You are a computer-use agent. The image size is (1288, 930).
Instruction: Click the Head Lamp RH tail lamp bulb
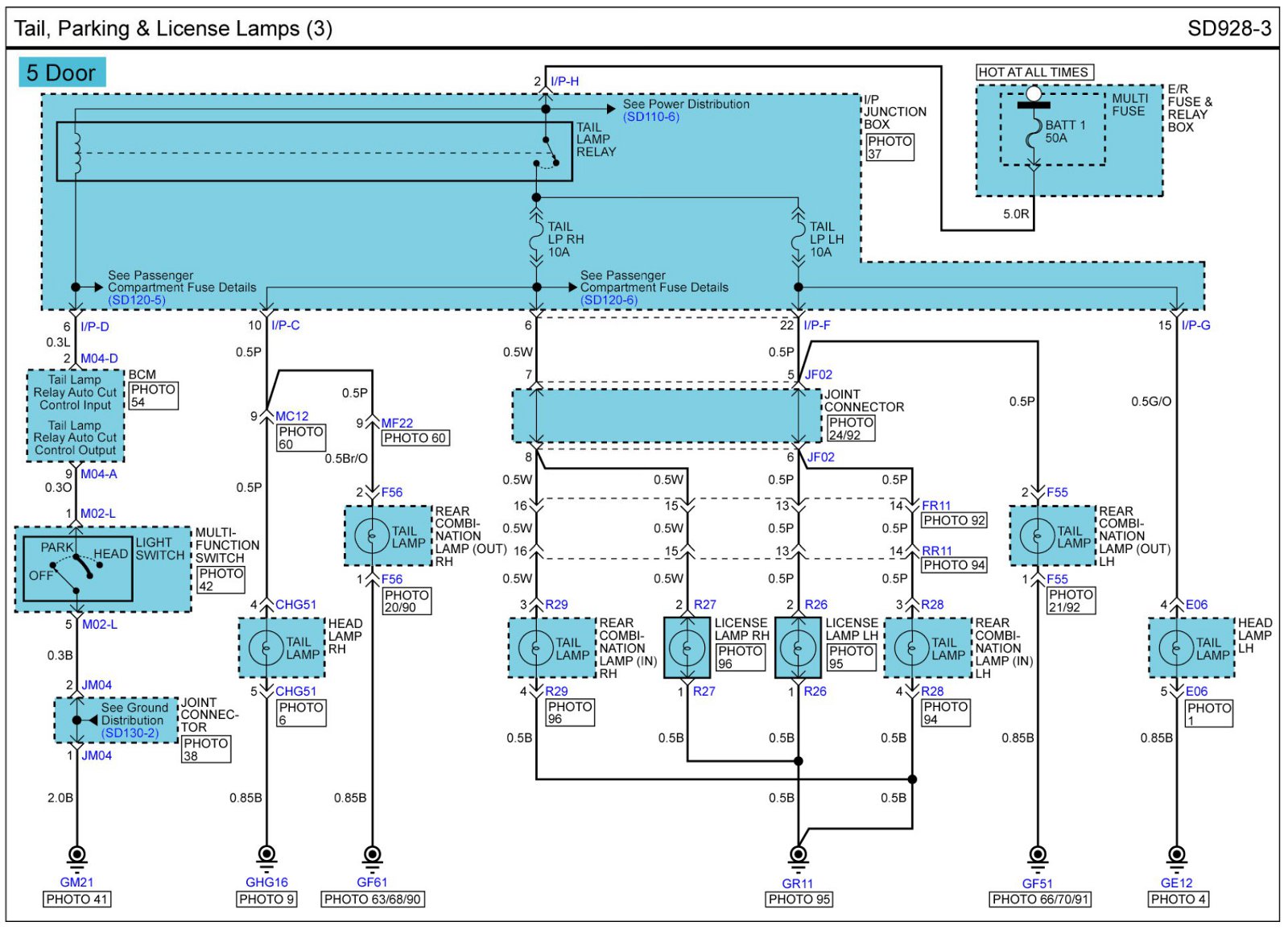266,647
